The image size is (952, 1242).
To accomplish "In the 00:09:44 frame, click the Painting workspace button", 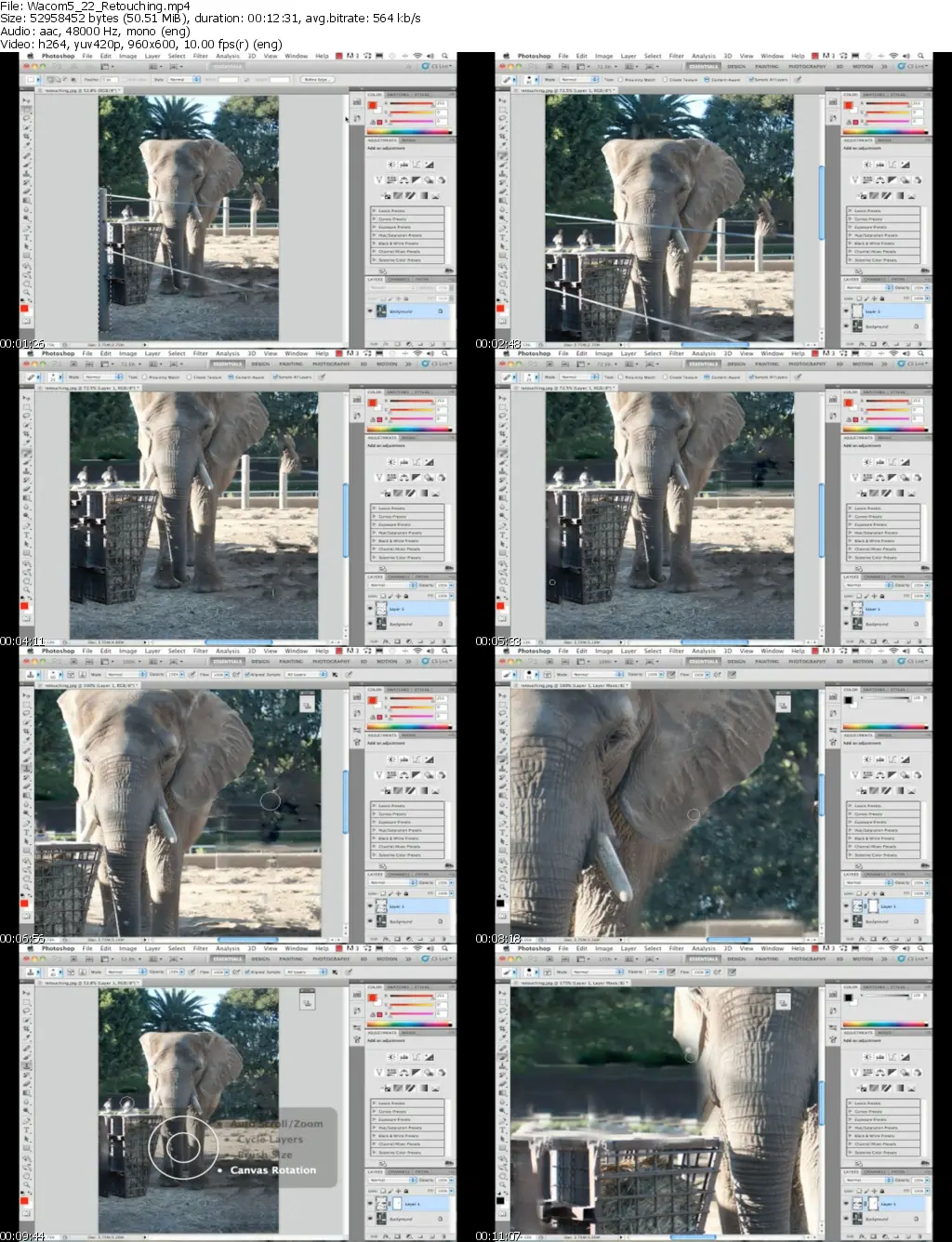I will [x=291, y=958].
